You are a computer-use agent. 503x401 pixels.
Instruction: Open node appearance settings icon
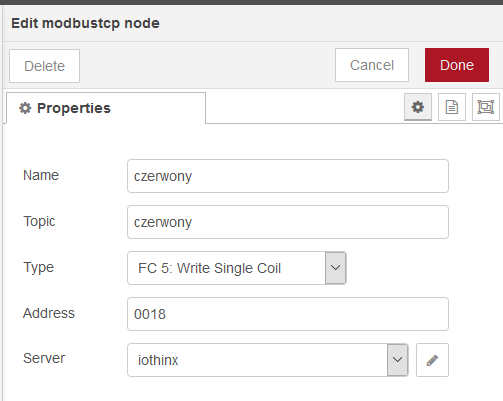click(486, 107)
